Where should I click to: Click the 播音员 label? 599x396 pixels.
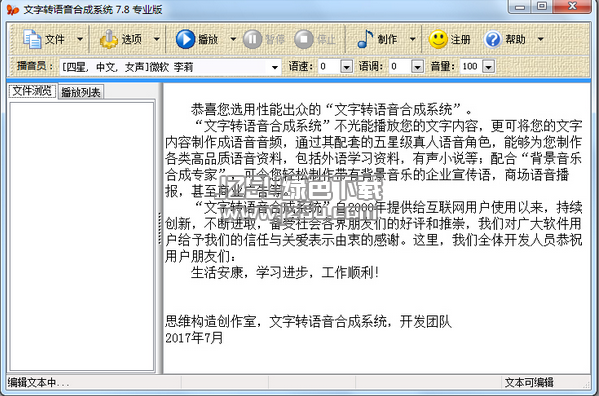[34, 66]
